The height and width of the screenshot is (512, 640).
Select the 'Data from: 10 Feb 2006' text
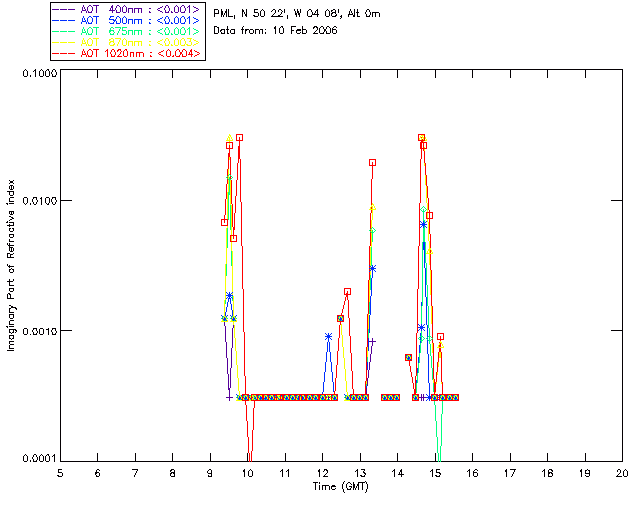click(276, 31)
